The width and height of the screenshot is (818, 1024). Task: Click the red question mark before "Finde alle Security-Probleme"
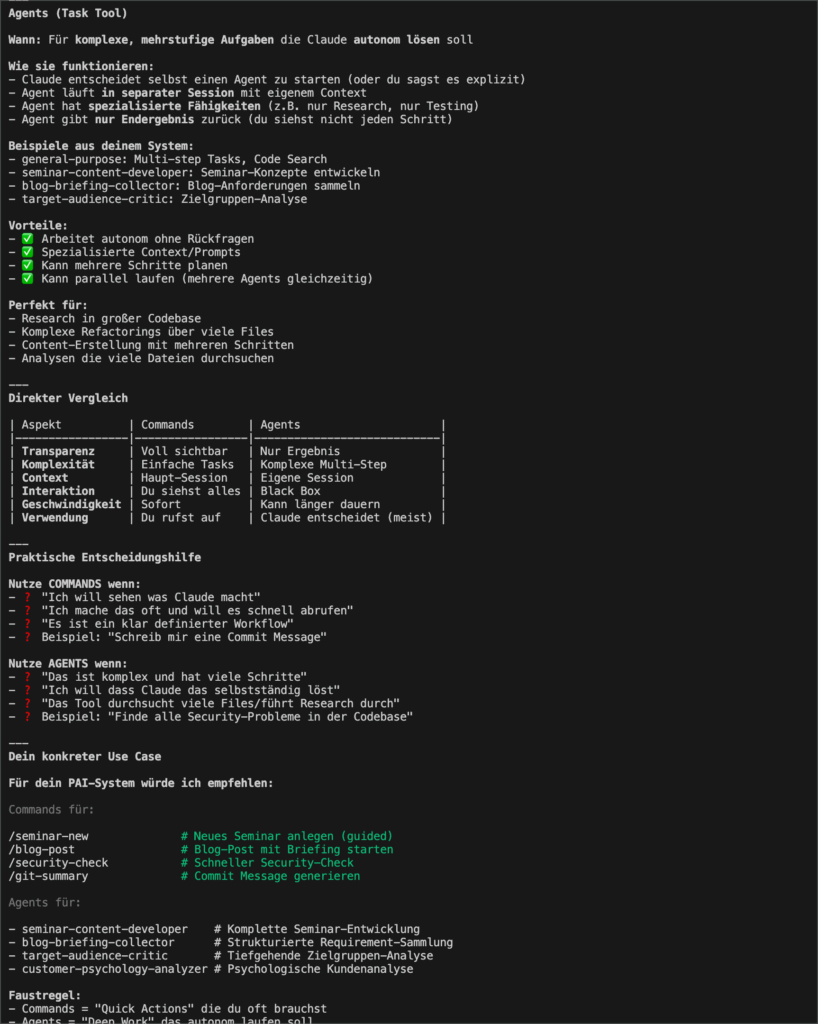tap(28, 717)
